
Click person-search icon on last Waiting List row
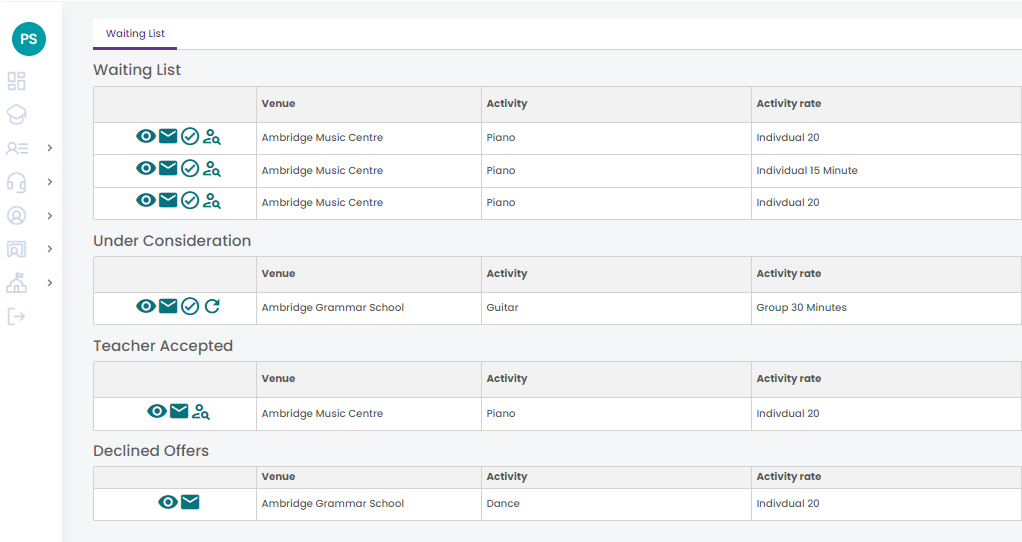click(x=212, y=201)
